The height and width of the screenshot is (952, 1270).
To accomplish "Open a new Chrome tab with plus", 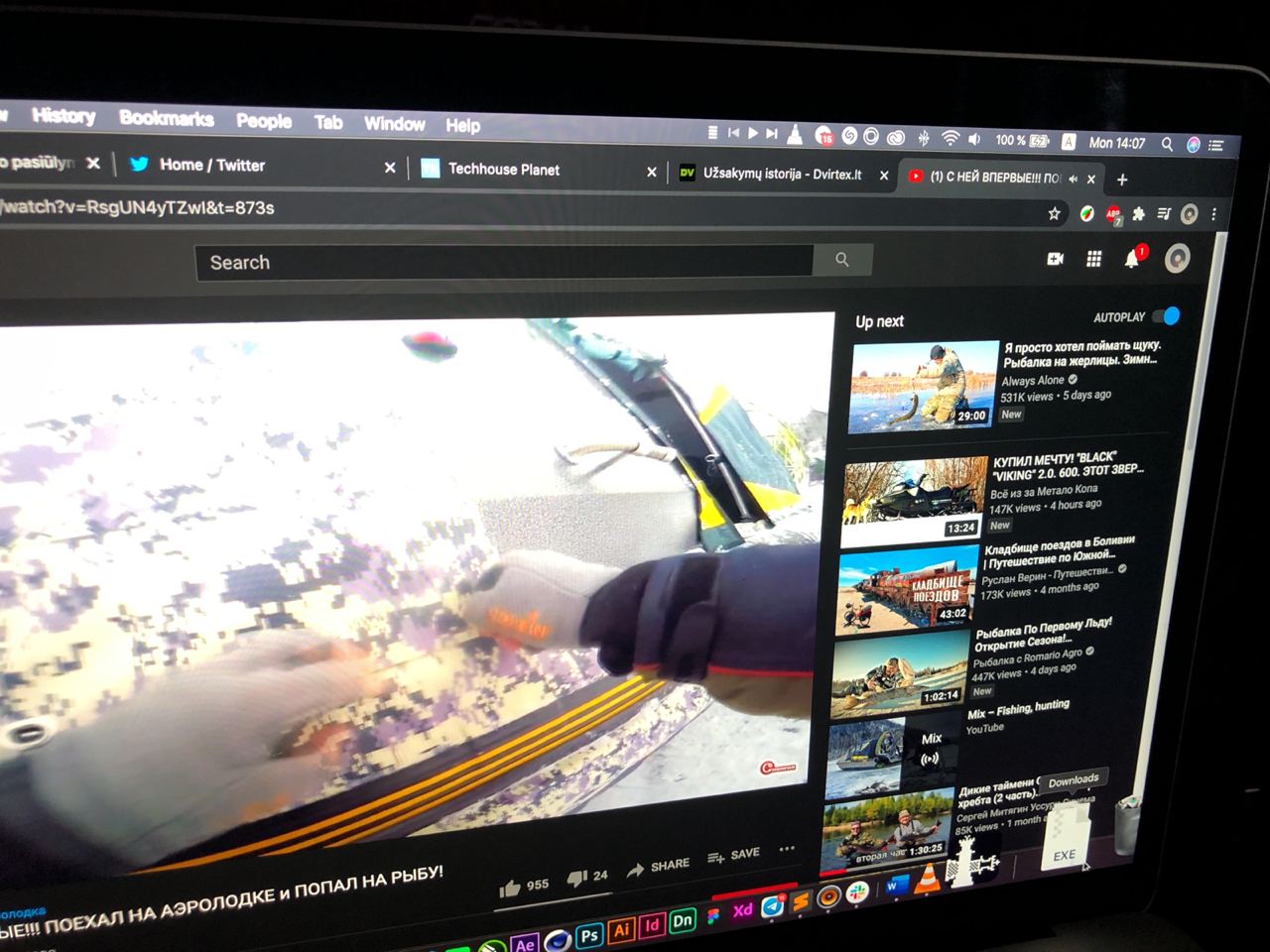I will tap(1122, 179).
